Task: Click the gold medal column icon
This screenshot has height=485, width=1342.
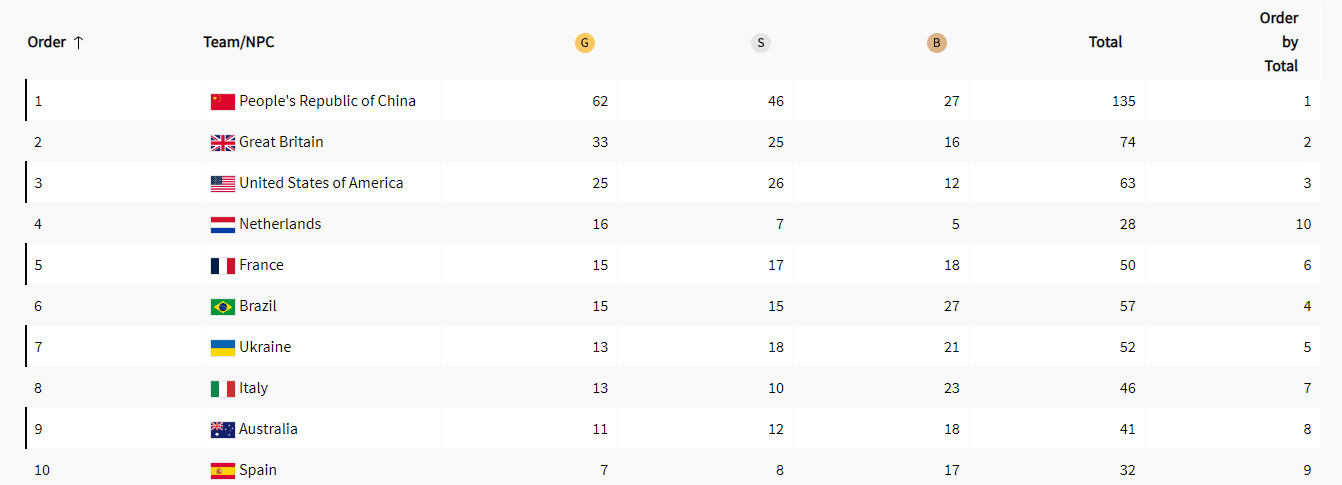Action: point(585,43)
